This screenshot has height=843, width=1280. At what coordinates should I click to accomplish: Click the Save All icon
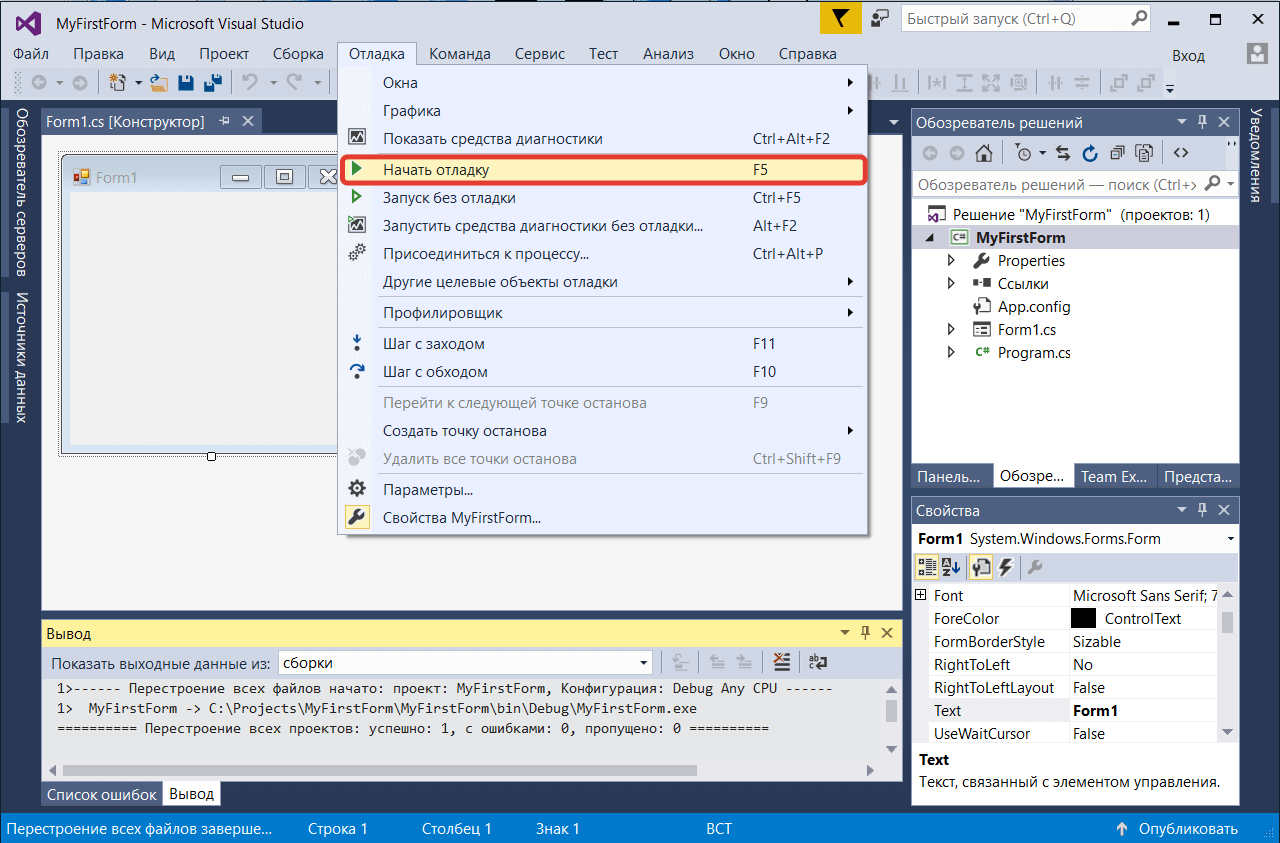tap(213, 83)
